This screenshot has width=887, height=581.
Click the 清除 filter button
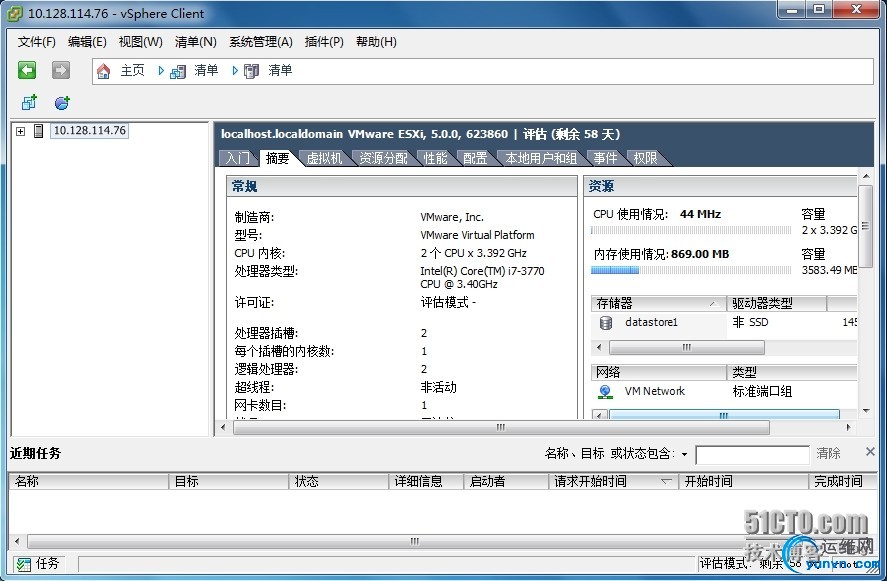tap(828, 453)
